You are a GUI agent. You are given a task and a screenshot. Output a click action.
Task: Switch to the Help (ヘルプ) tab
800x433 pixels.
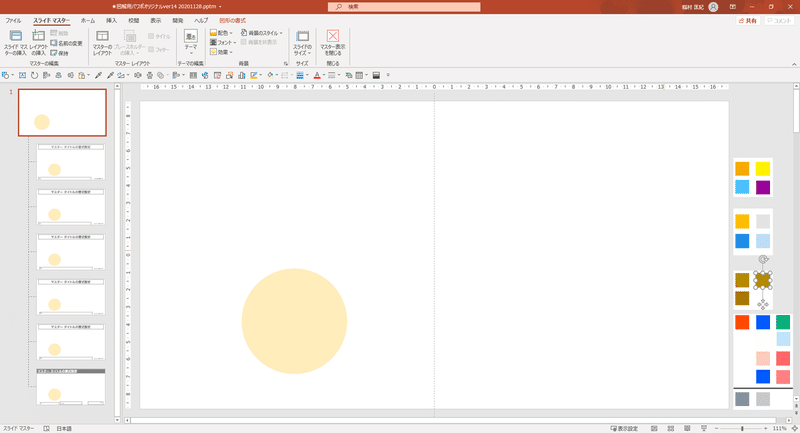(201, 21)
